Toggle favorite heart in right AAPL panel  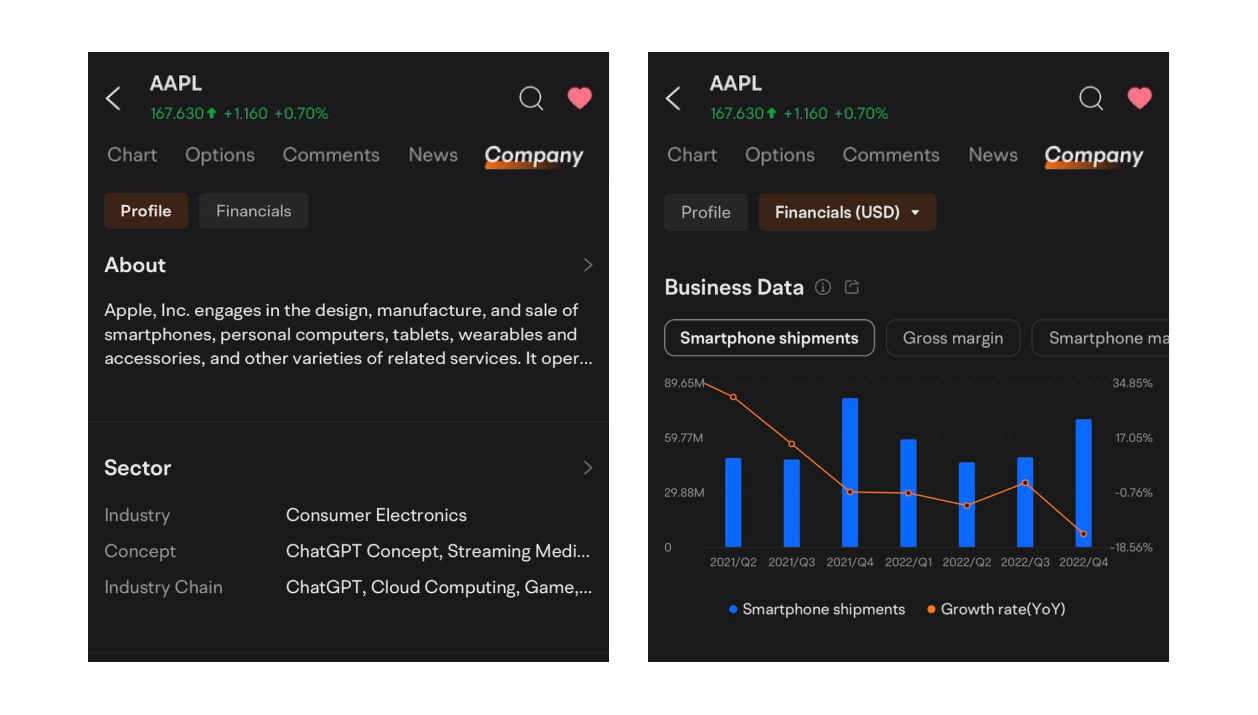1140,97
